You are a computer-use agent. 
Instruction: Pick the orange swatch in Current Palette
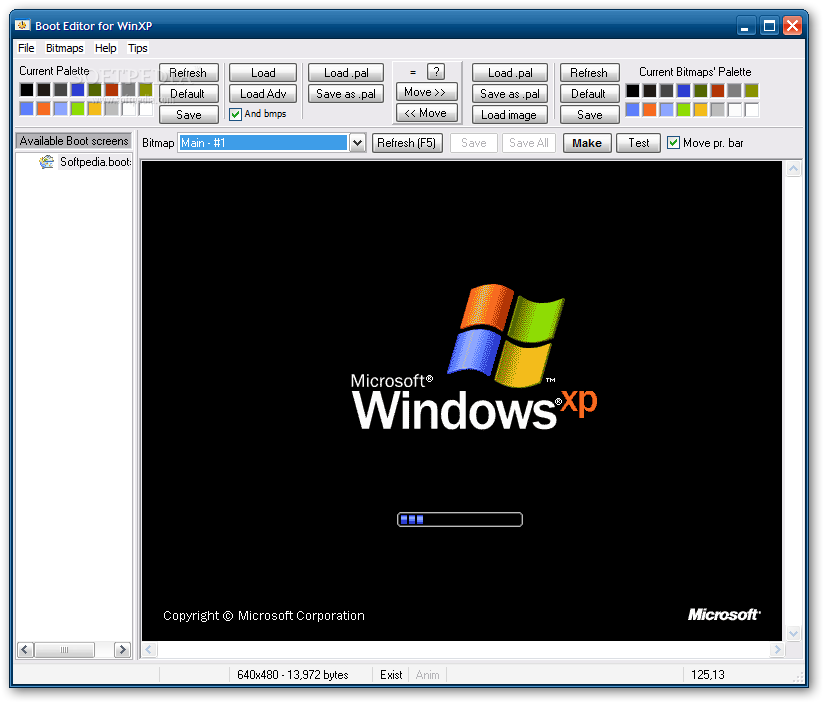[44, 109]
